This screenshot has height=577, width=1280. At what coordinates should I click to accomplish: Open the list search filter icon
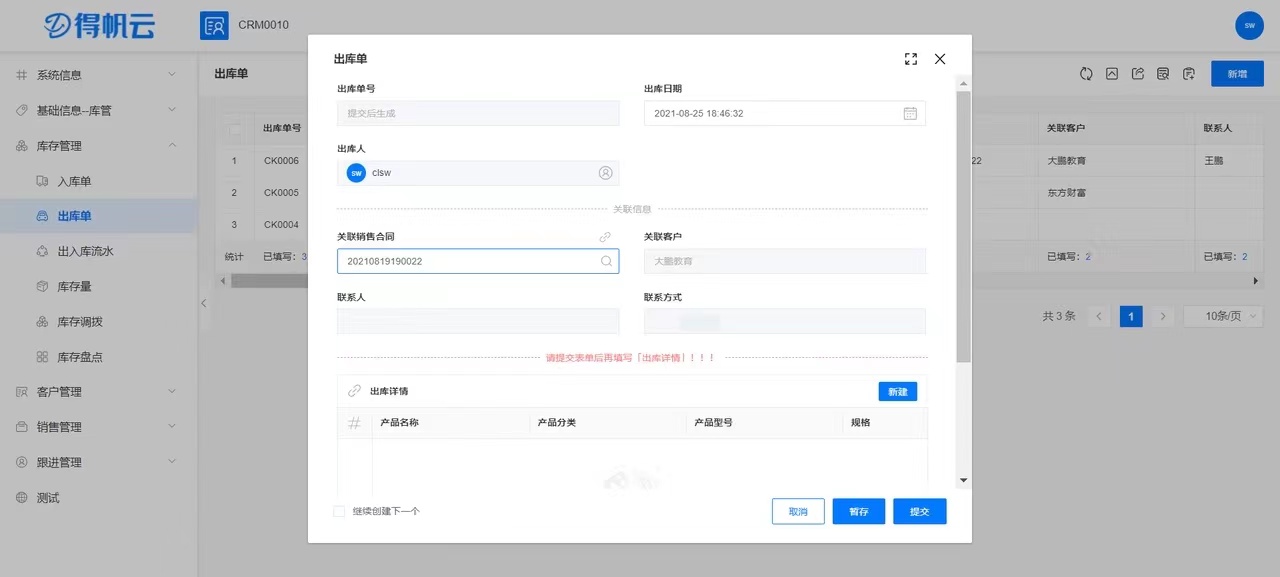coord(1163,73)
